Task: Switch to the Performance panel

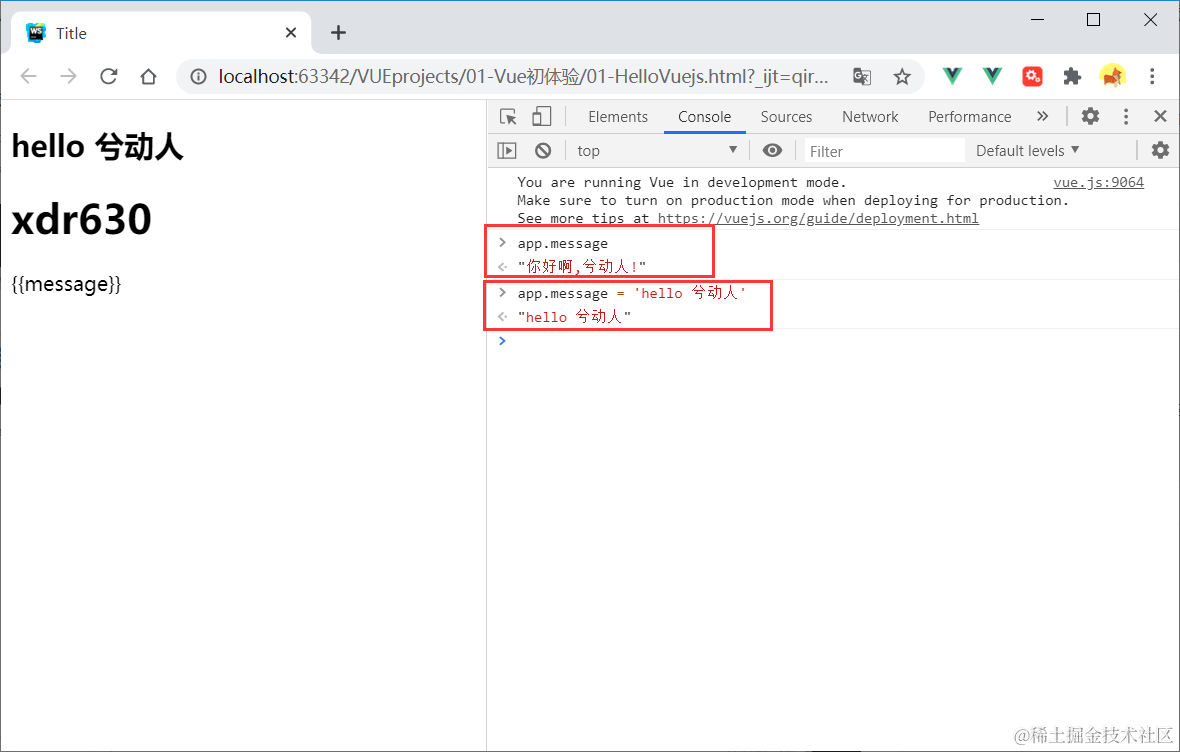Action: (x=969, y=117)
